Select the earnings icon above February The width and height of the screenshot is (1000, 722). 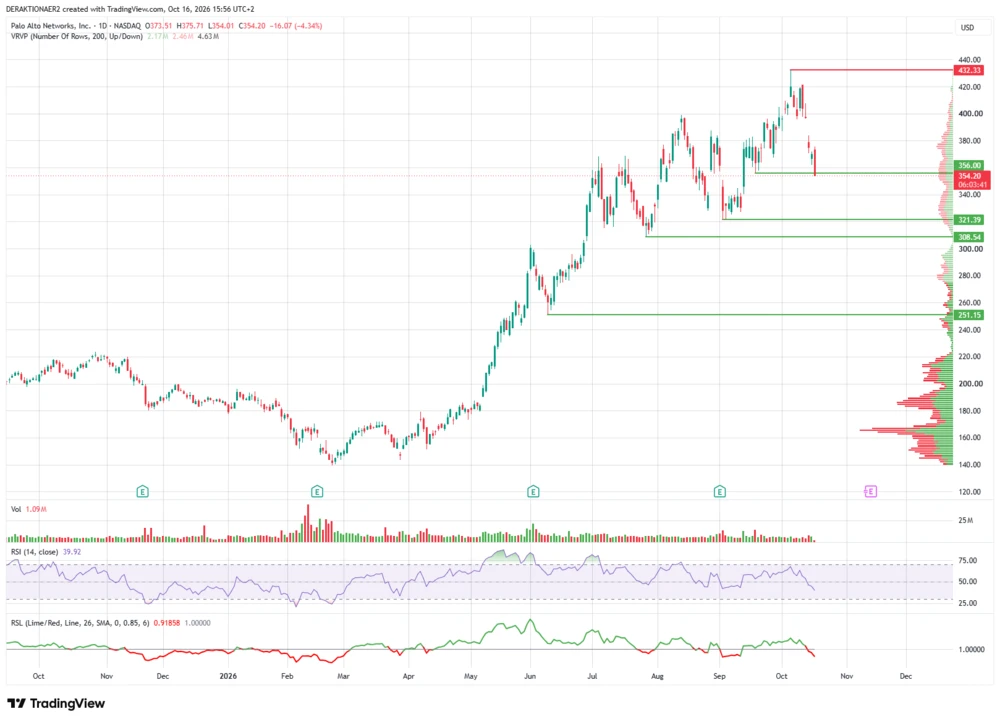[x=317, y=492]
